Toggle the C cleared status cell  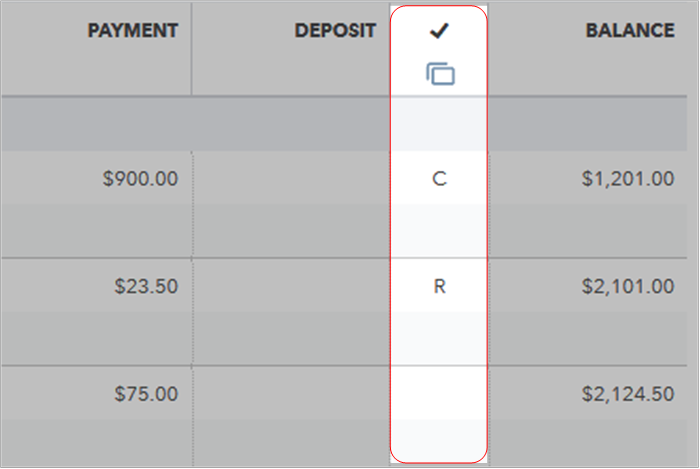tap(439, 179)
